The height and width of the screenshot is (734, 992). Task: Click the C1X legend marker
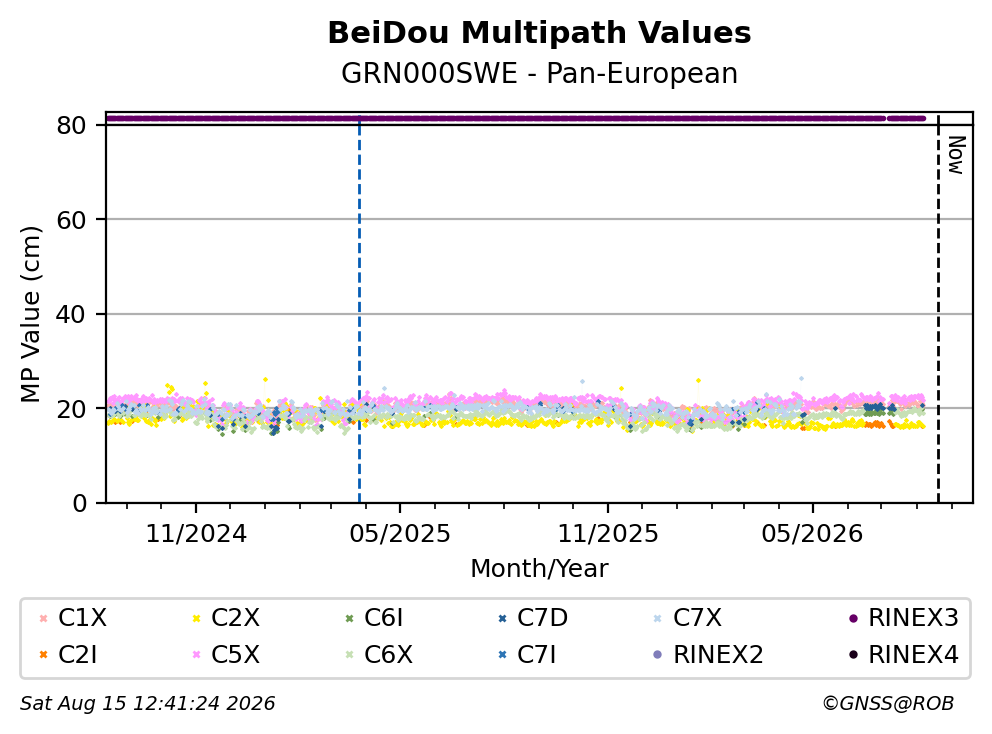click(x=43, y=618)
